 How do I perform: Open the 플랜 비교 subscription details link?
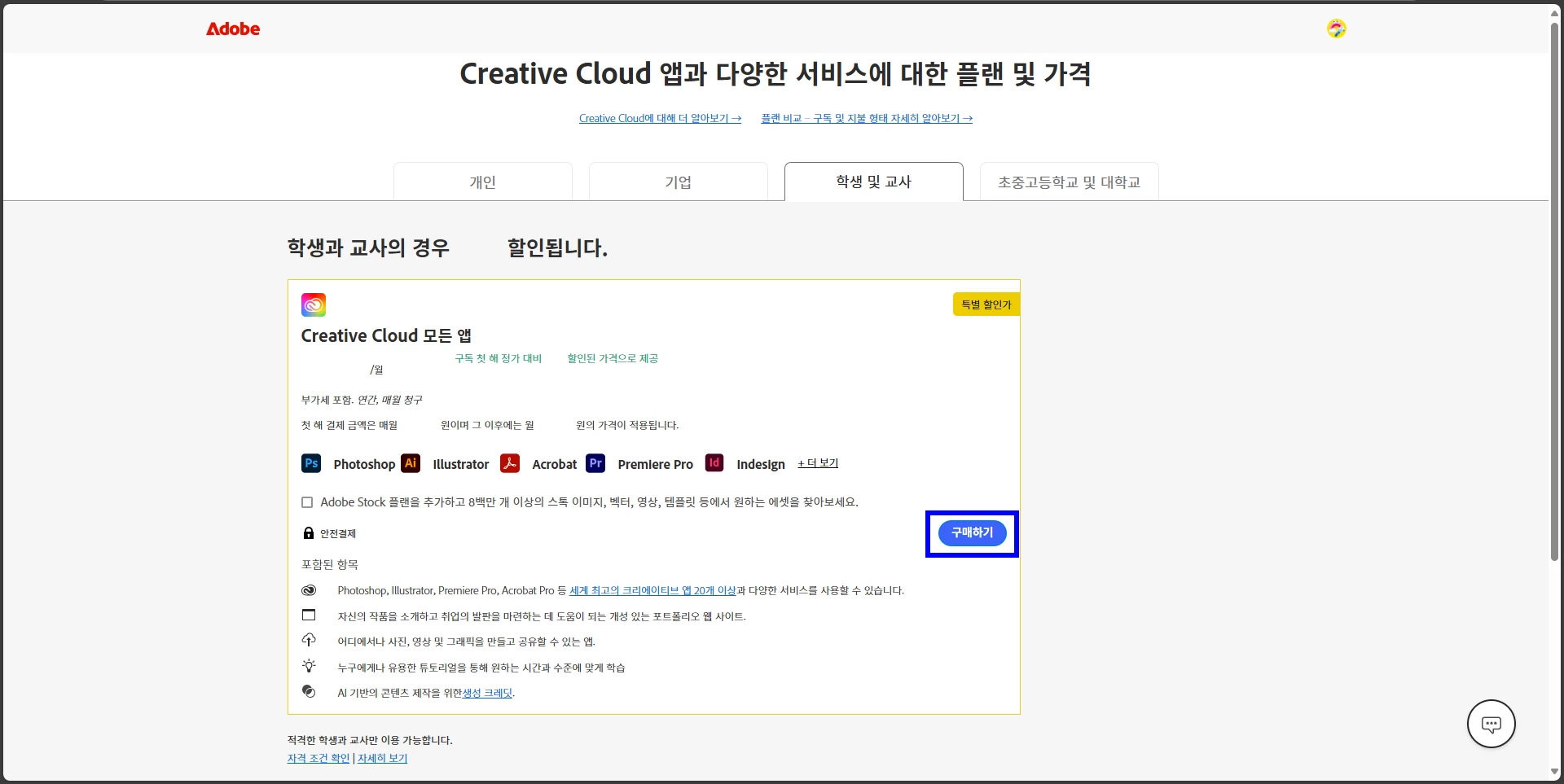[x=867, y=119]
